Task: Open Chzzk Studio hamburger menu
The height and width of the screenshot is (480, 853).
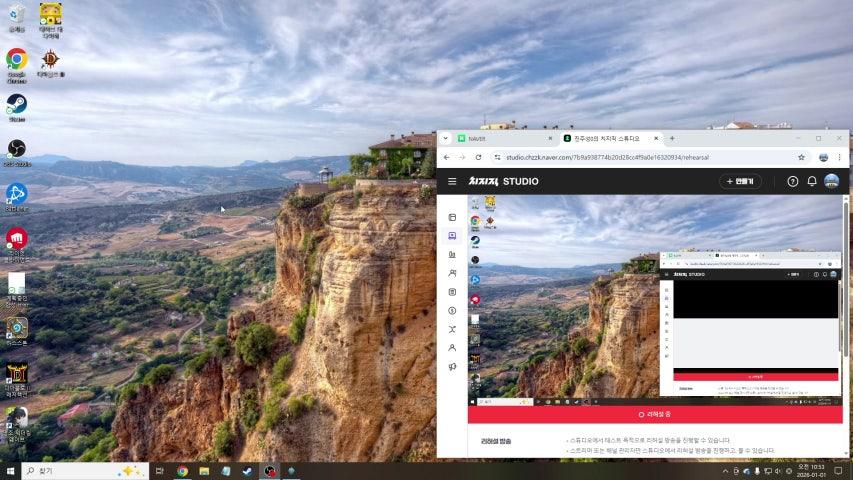Action: 452,181
